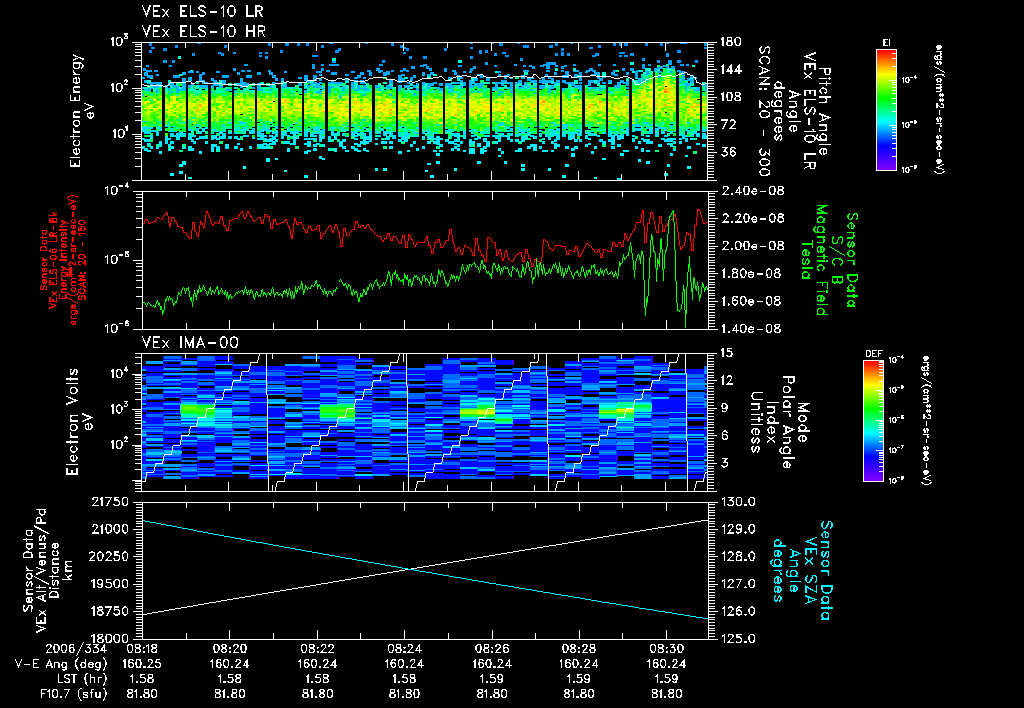
Task: Click the 20250 distance tick label
Action: coord(110,556)
